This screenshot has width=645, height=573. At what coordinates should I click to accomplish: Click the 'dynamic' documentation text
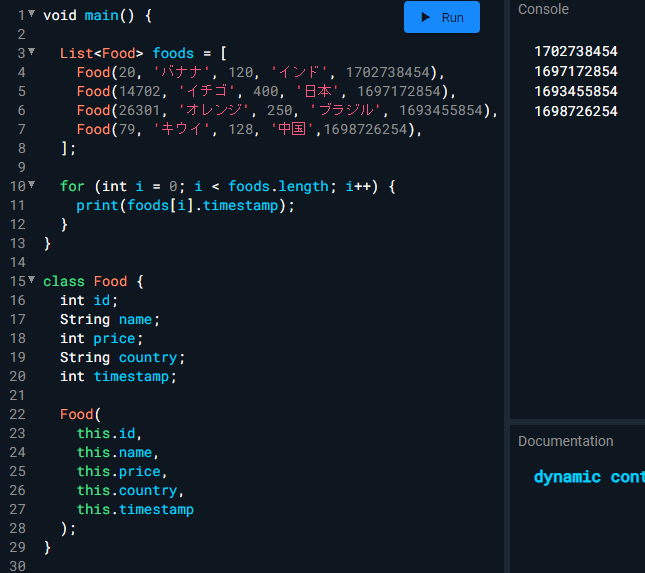[x=567, y=477]
